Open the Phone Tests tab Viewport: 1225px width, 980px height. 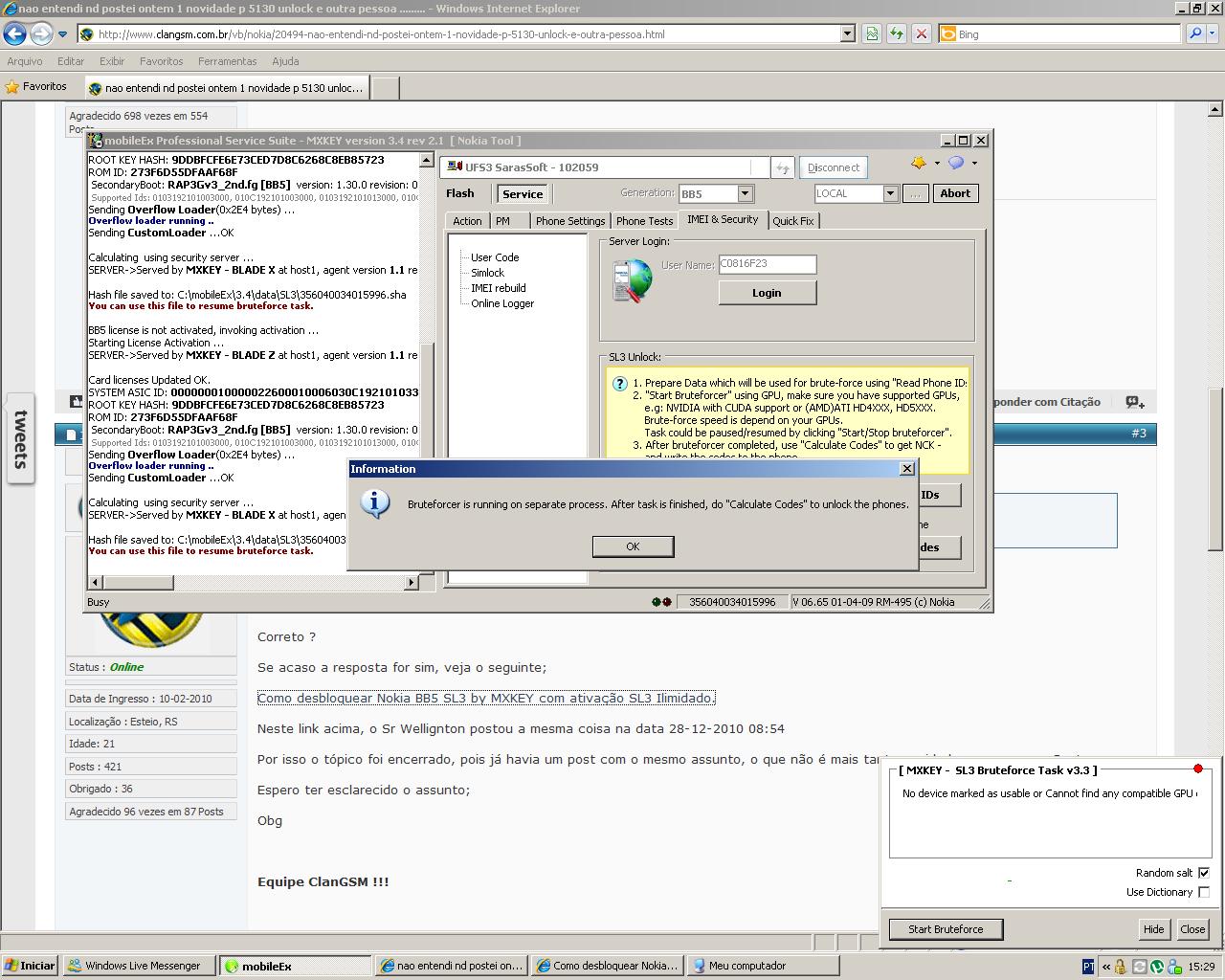pyautogui.click(x=644, y=221)
